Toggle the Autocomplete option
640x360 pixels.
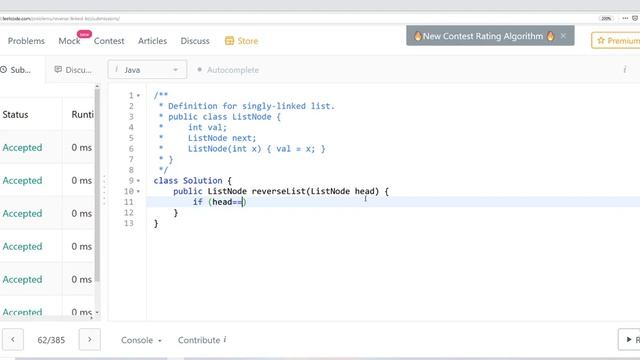tap(229, 70)
